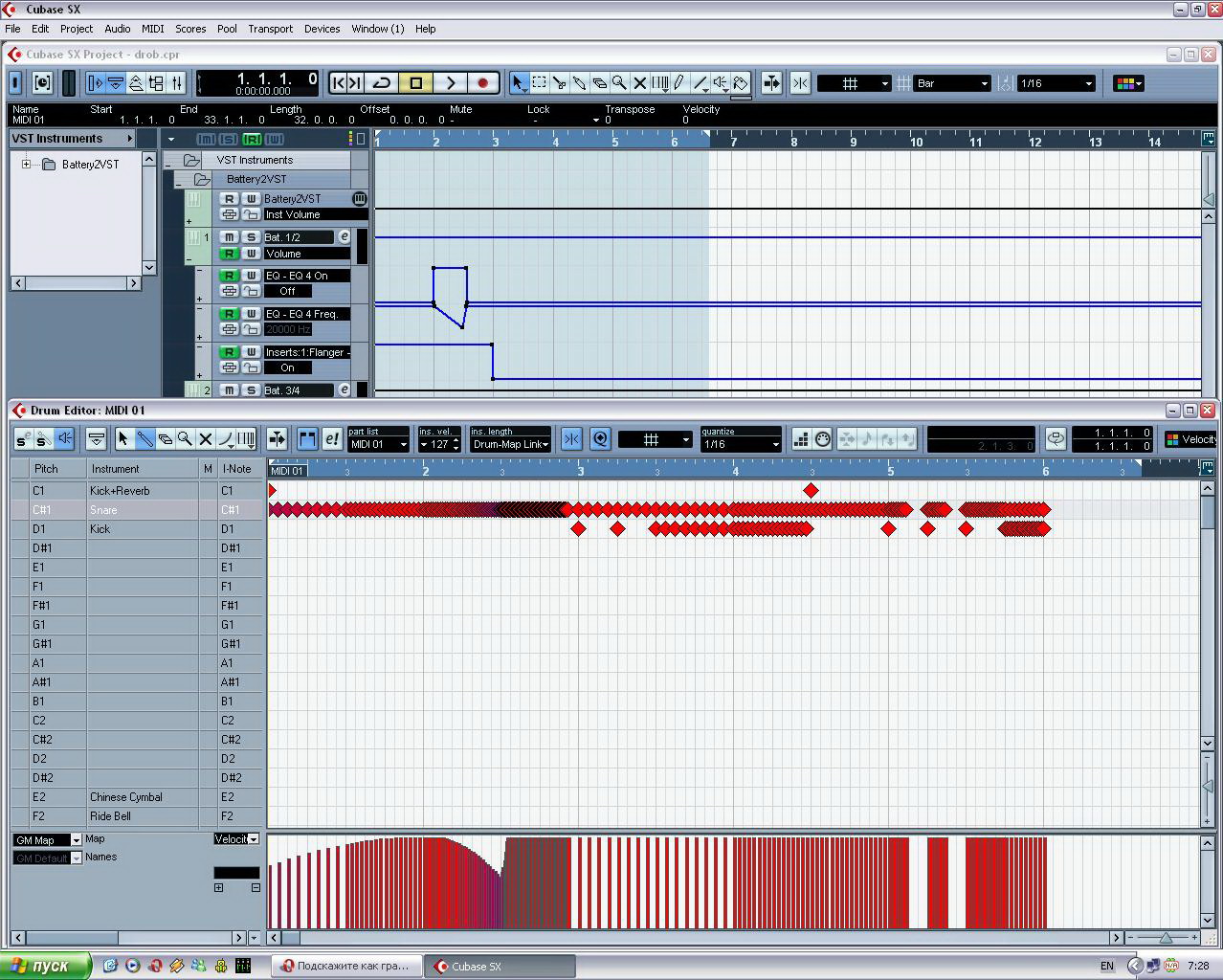The image size is (1223, 980).
Task: Toggle Snap on in the project toolbar
Action: click(x=800, y=83)
